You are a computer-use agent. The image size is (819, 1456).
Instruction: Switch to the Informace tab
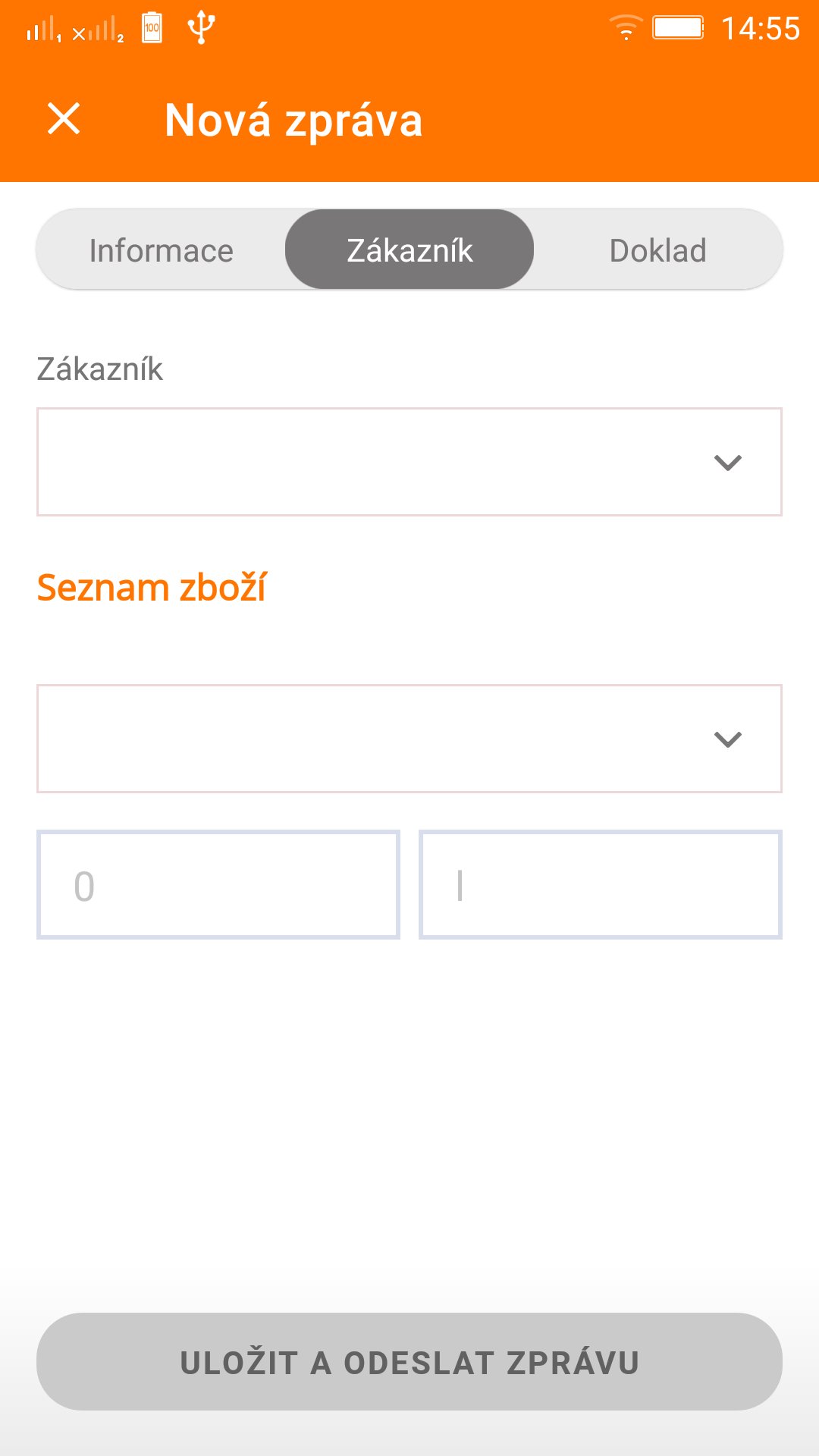pyautogui.click(x=161, y=250)
